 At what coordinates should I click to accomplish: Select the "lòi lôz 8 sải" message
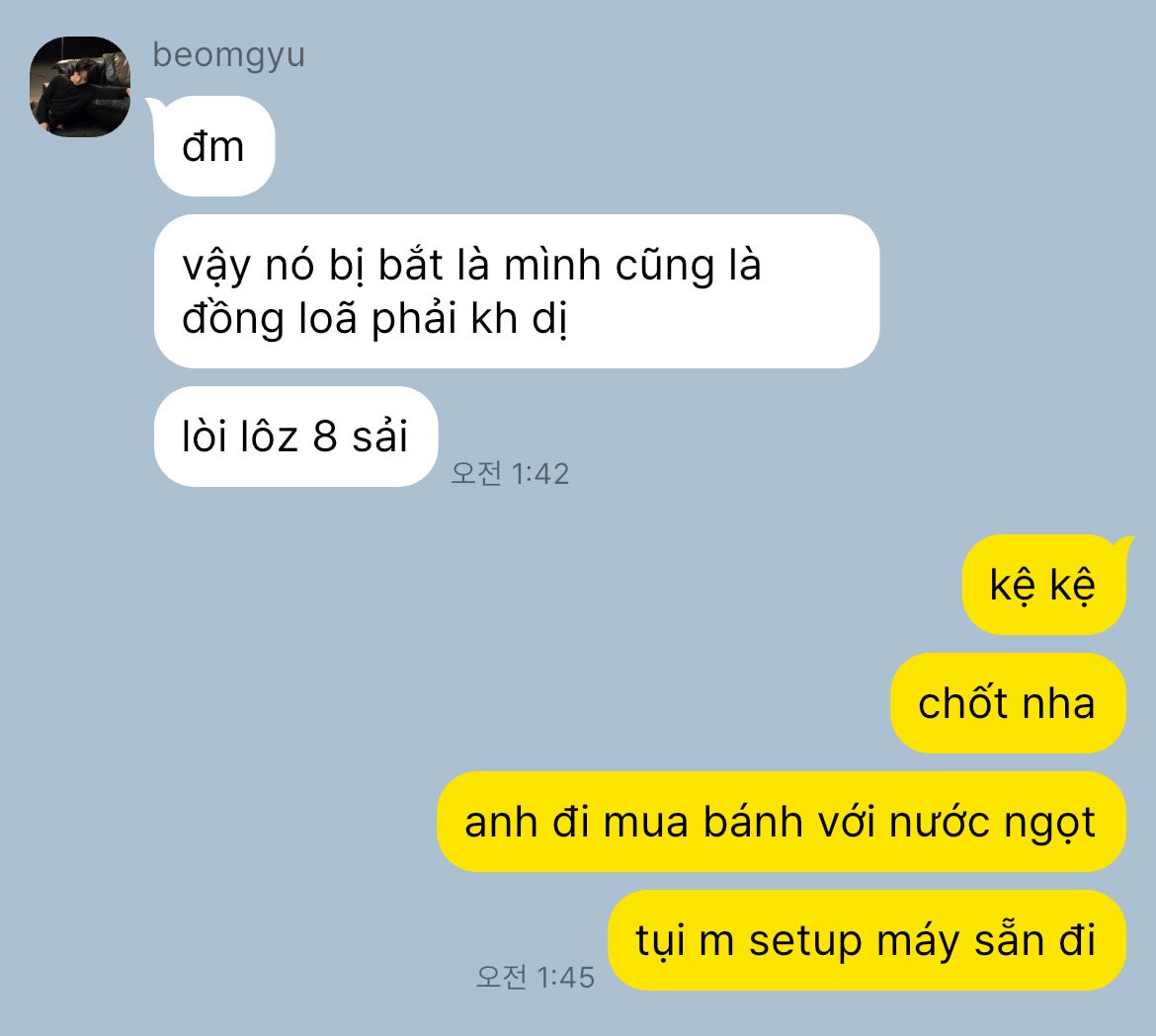pyautogui.click(x=295, y=437)
